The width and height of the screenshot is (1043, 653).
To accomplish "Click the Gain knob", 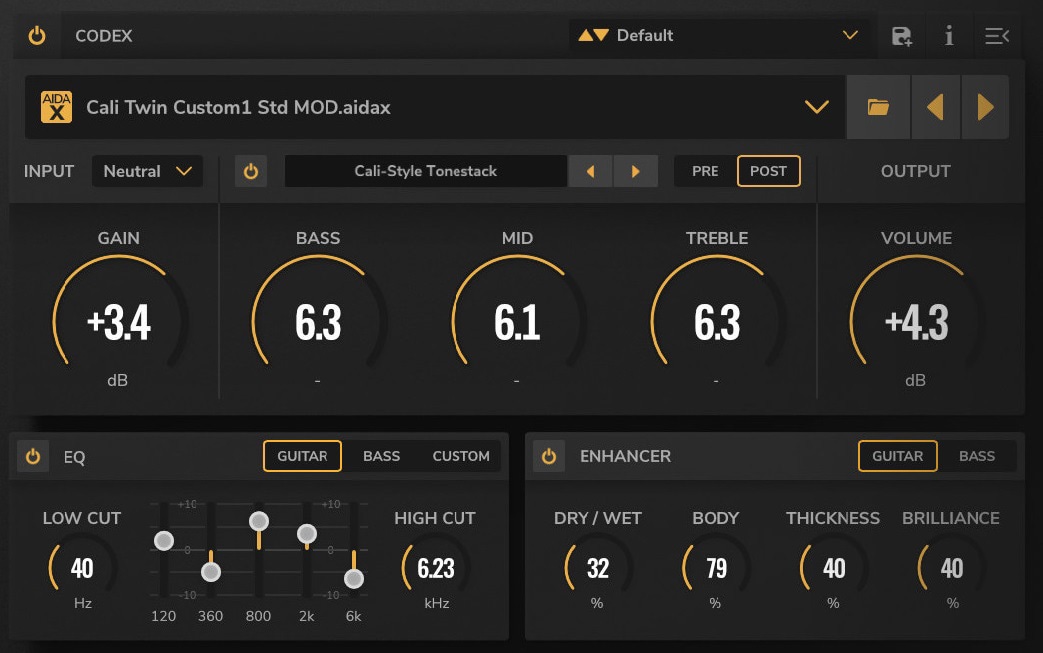I will [118, 322].
